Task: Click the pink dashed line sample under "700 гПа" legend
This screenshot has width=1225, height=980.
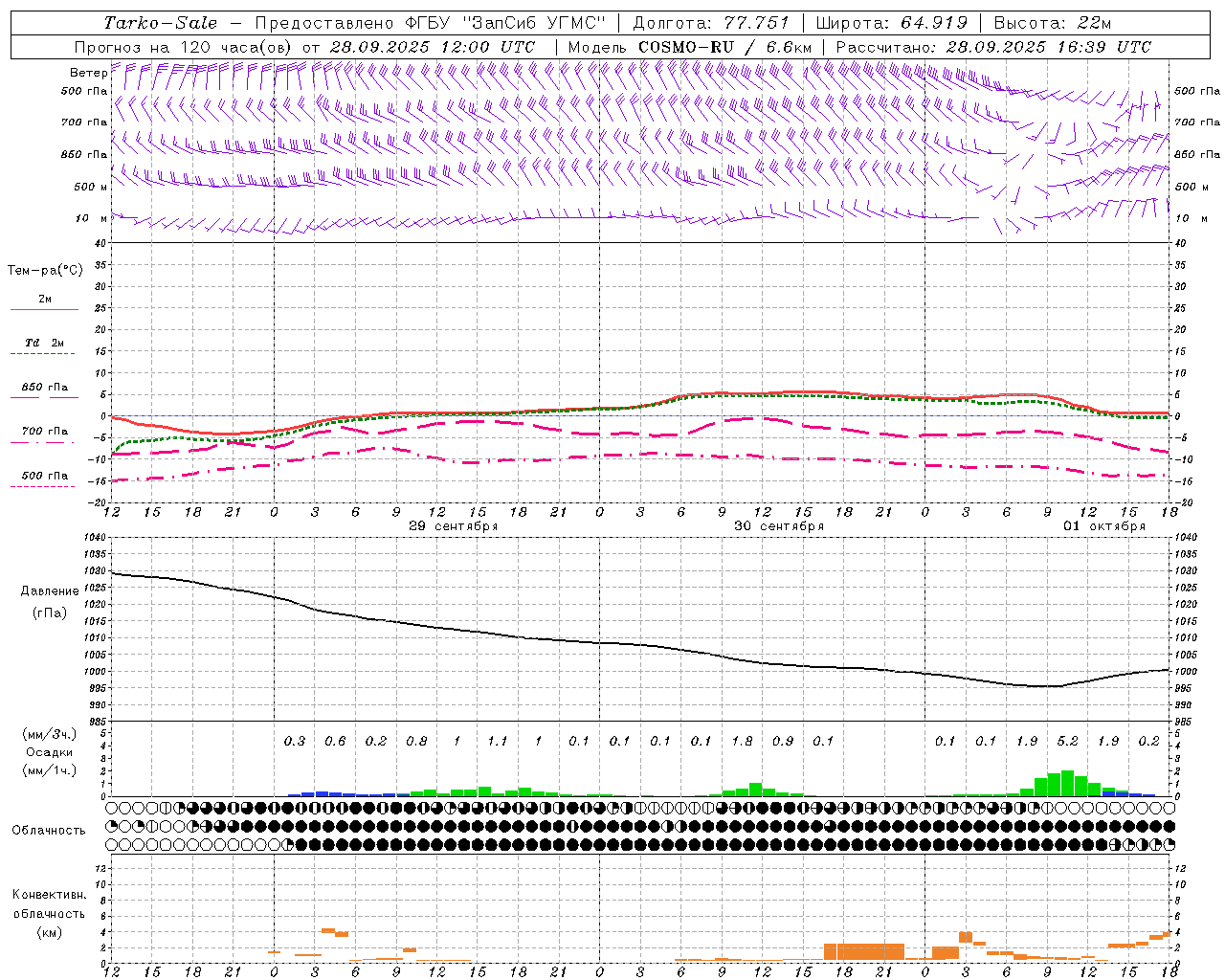Action: pos(44,443)
